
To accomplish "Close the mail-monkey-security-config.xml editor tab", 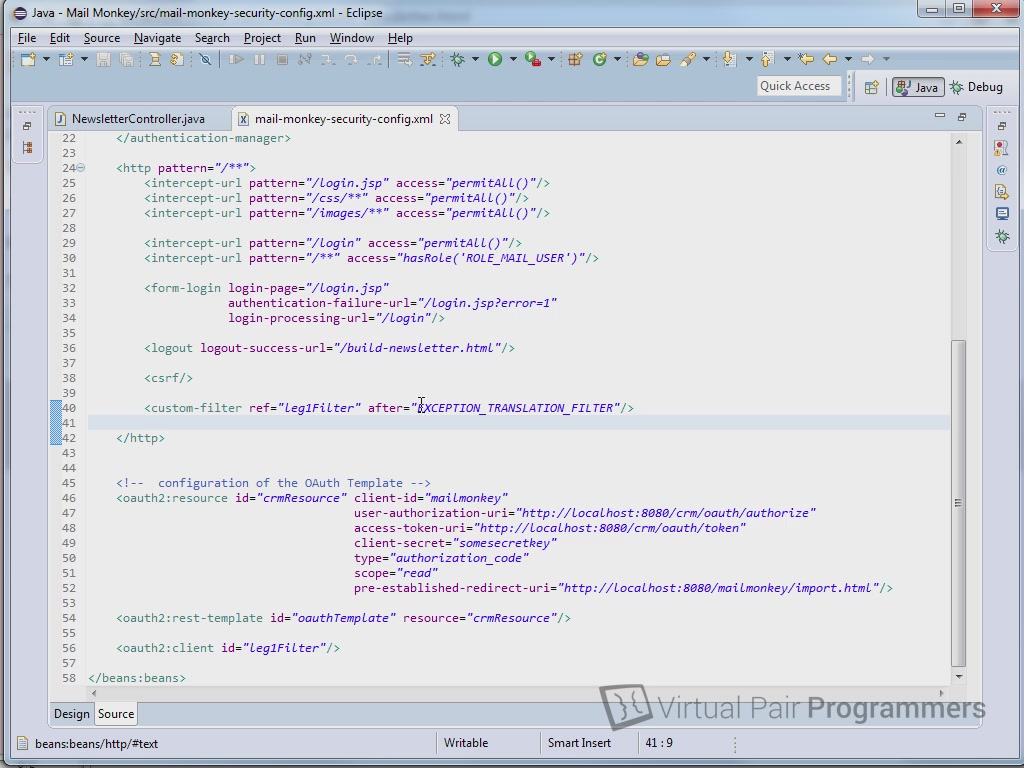I will [445, 119].
